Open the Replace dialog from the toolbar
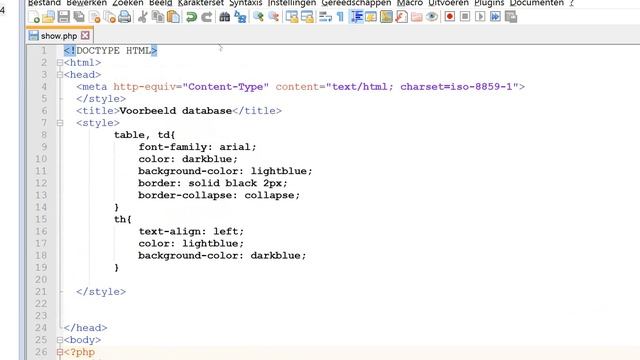The width and height of the screenshot is (640, 360). click(240, 17)
